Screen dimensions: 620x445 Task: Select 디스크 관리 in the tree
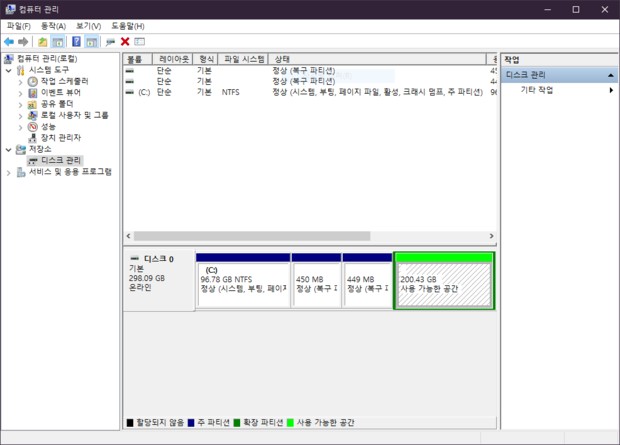tap(61, 160)
